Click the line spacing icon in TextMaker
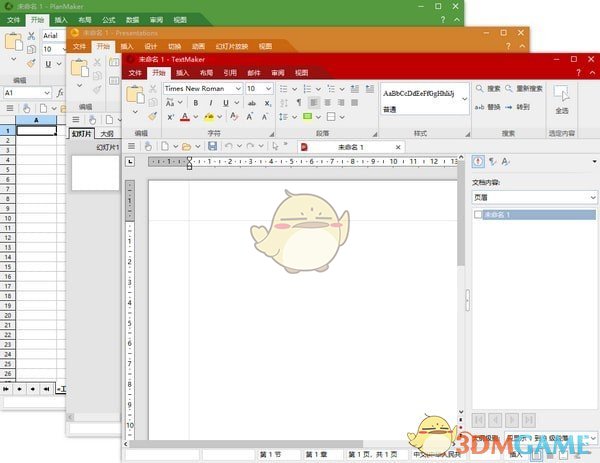The height and width of the screenshot is (463, 600). click(284, 116)
